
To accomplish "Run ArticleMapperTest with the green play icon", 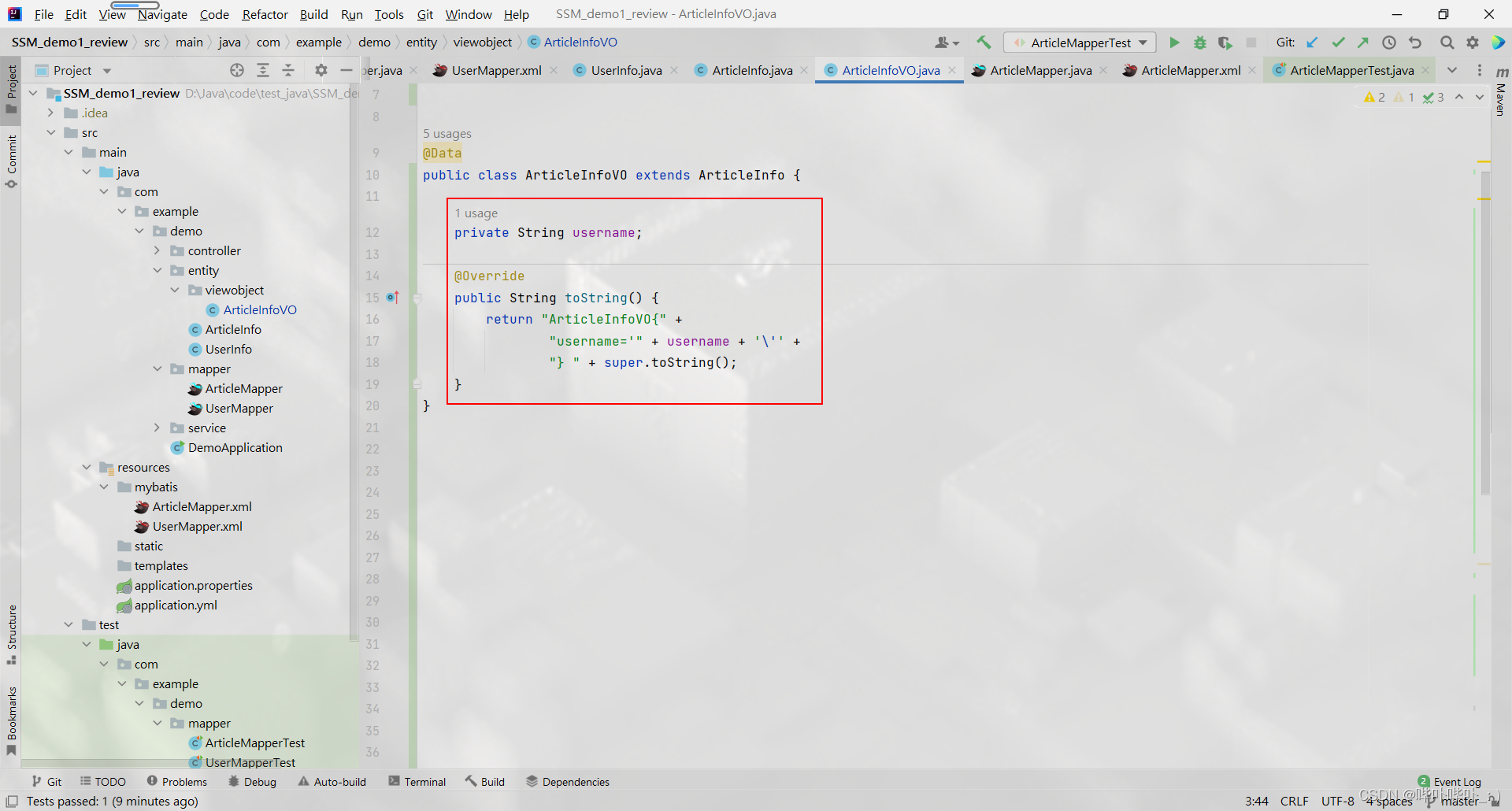I will pyautogui.click(x=1174, y=43).
